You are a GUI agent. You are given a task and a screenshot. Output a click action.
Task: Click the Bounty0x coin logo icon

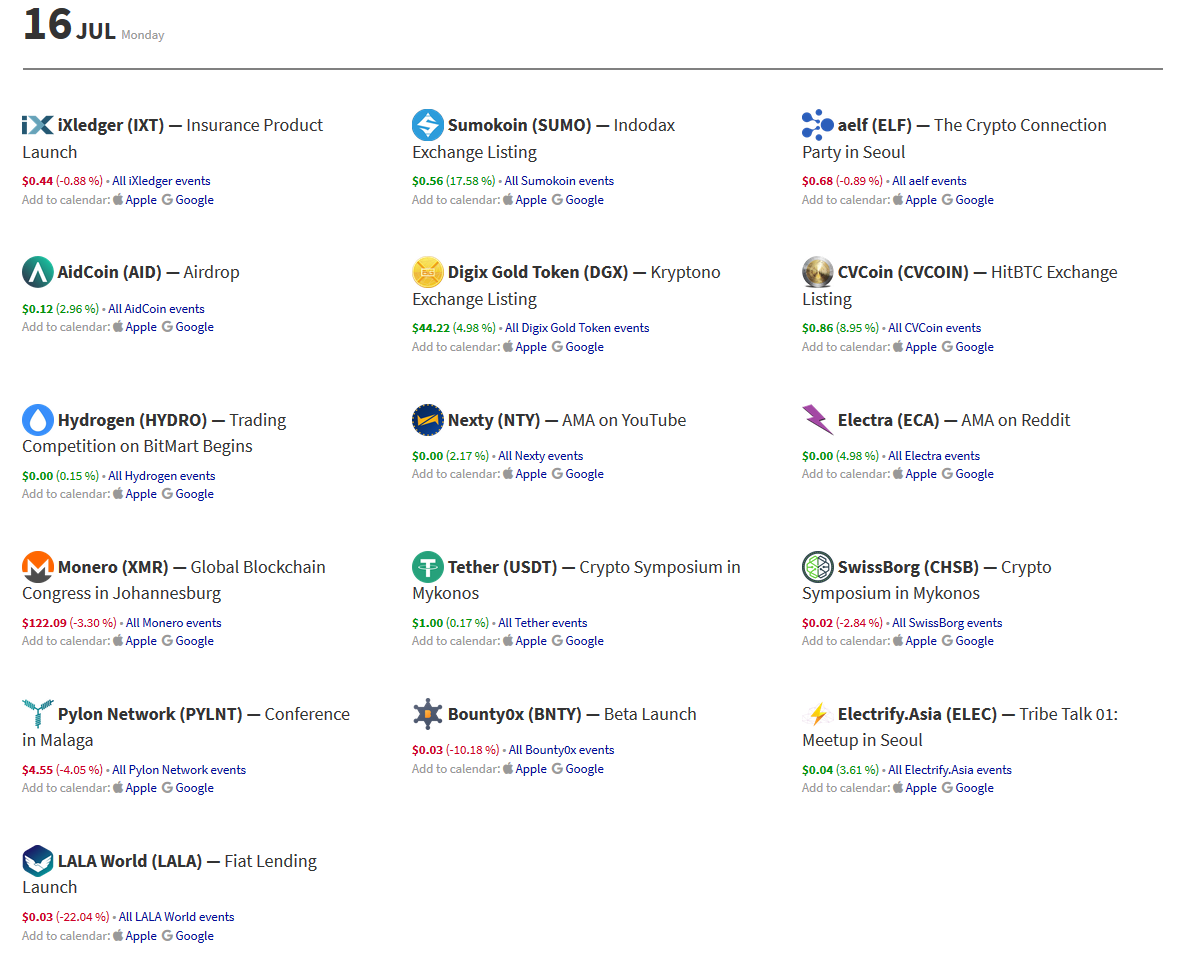click(x=427, y=714)
